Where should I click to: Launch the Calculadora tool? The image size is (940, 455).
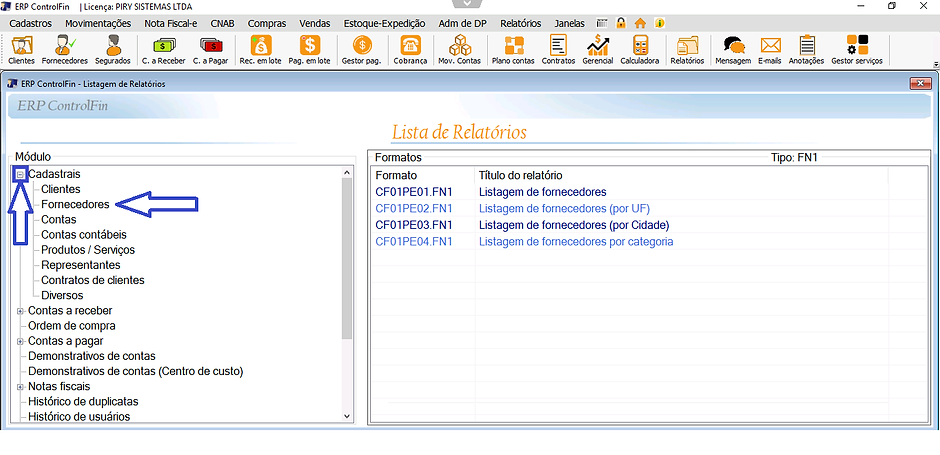pyautogui.click(x=640, y=50)
